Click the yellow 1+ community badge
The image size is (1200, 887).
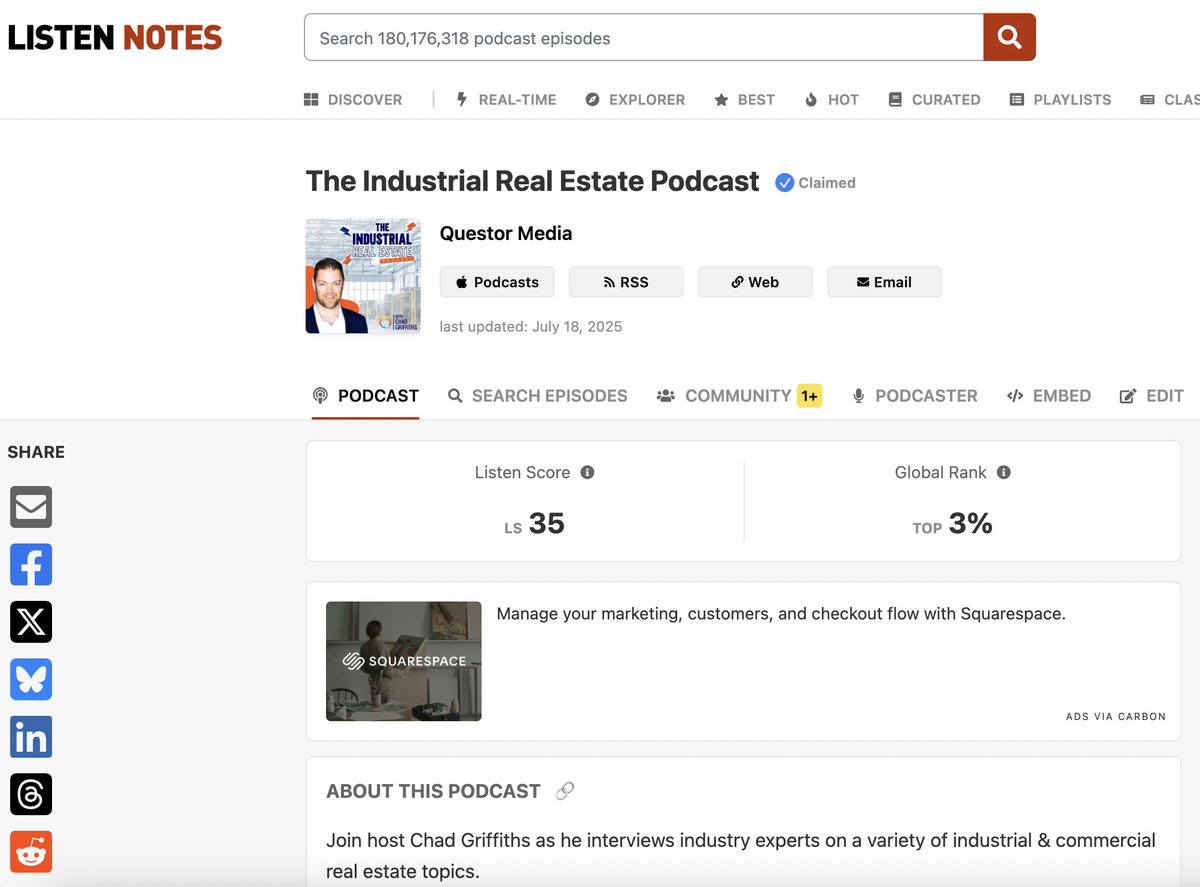[x=809, y=396]
